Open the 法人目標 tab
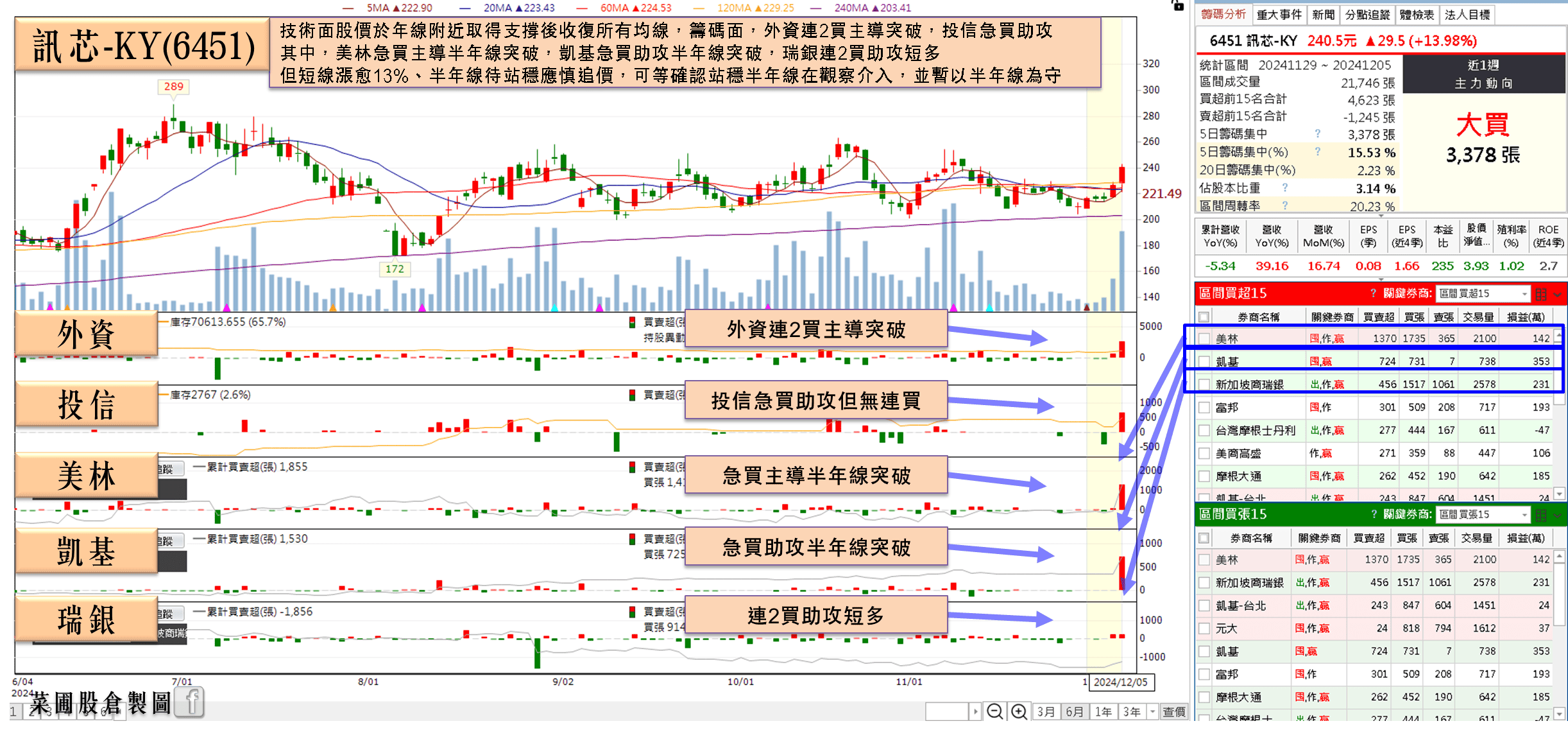This screenshot has height=737, width=1568. pyautogui.click(x=1467, y=14)
